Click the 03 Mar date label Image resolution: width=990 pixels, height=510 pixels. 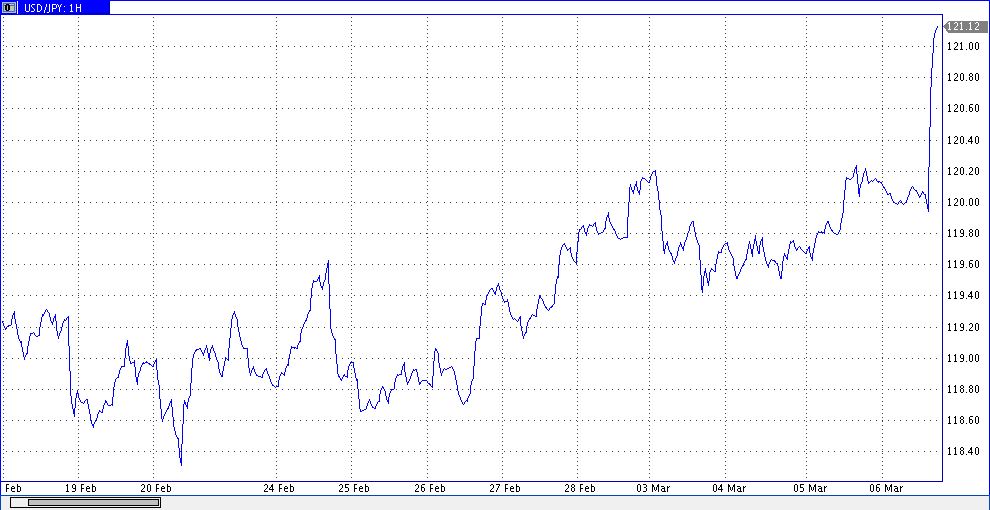pos(653,488)
